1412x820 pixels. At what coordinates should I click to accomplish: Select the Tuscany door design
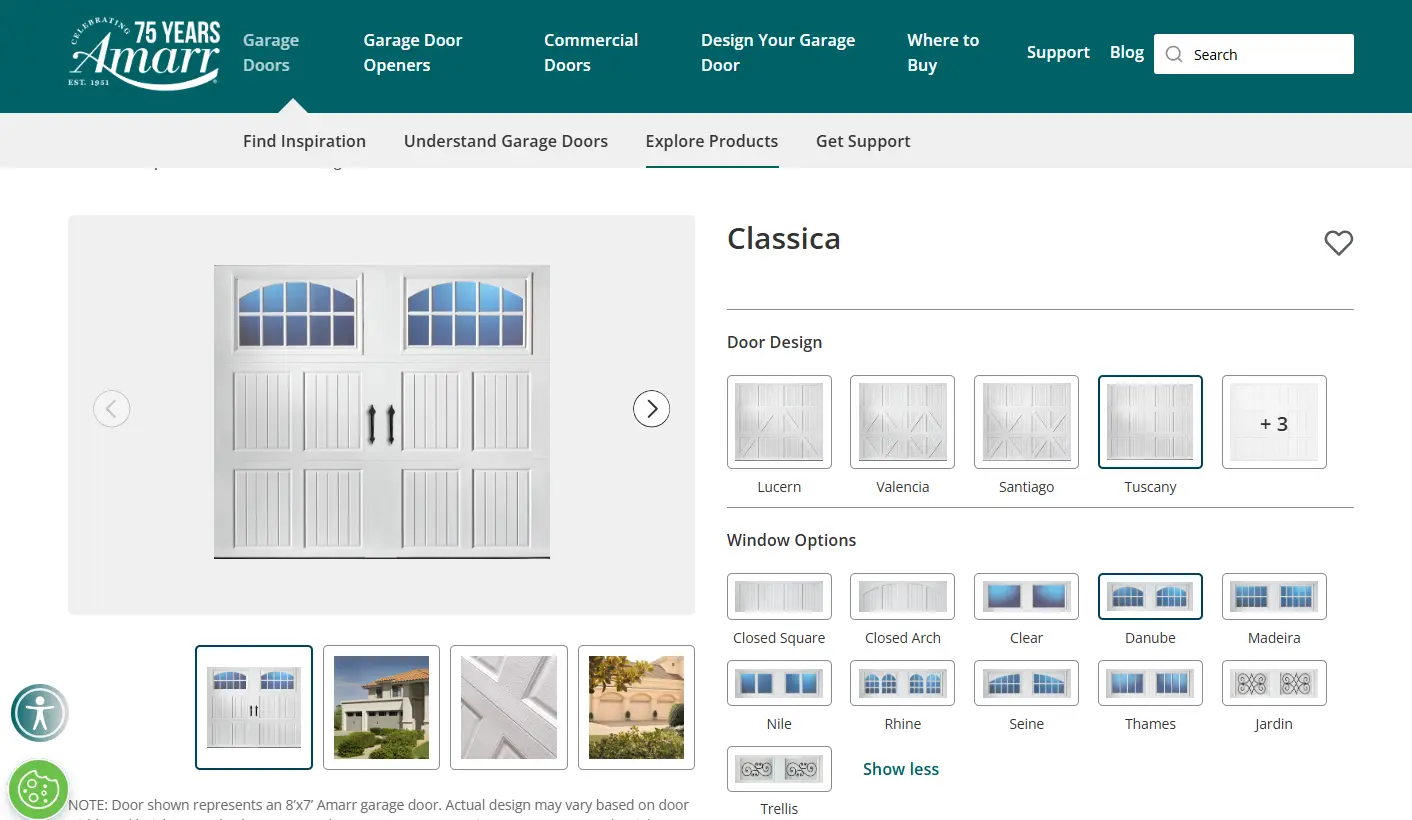click(x=1150, y=422)
